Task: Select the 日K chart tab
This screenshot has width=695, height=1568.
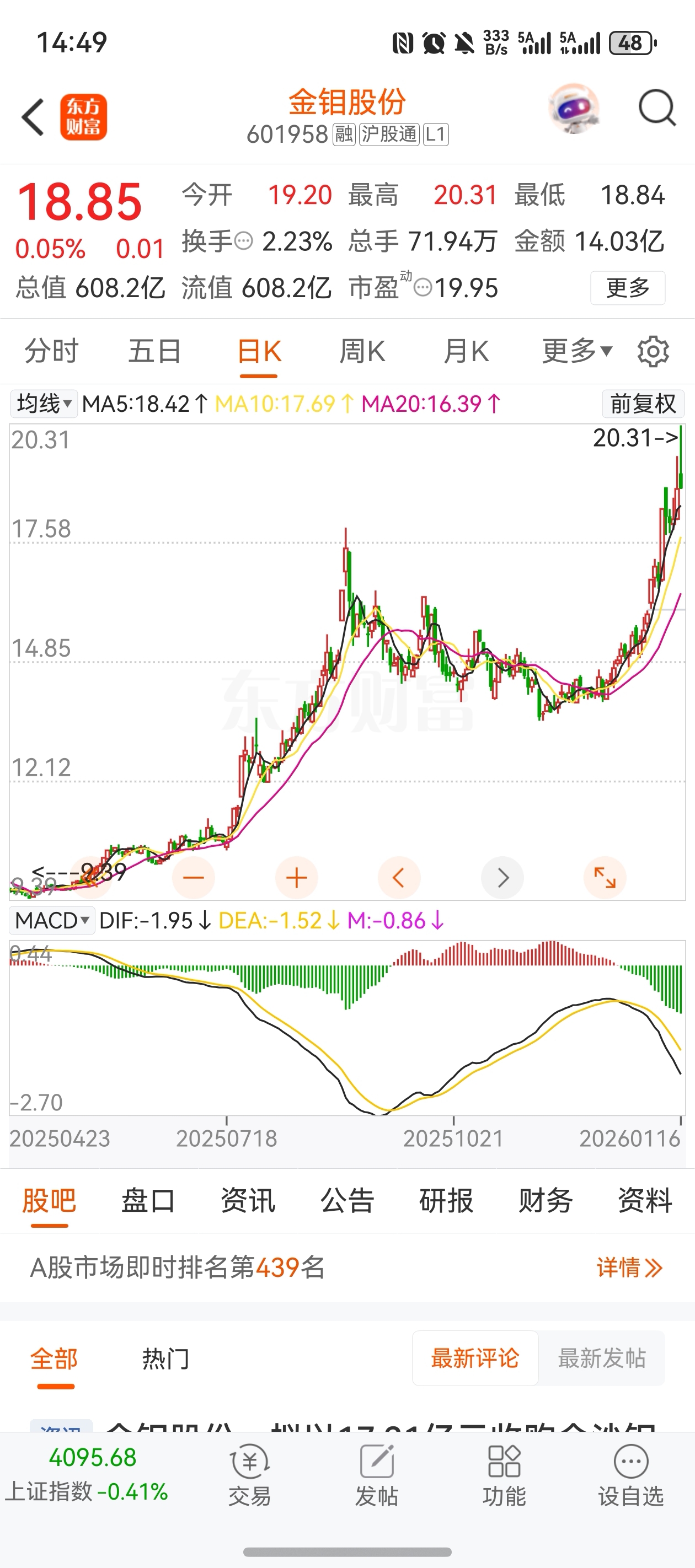Action: [259, 351]
